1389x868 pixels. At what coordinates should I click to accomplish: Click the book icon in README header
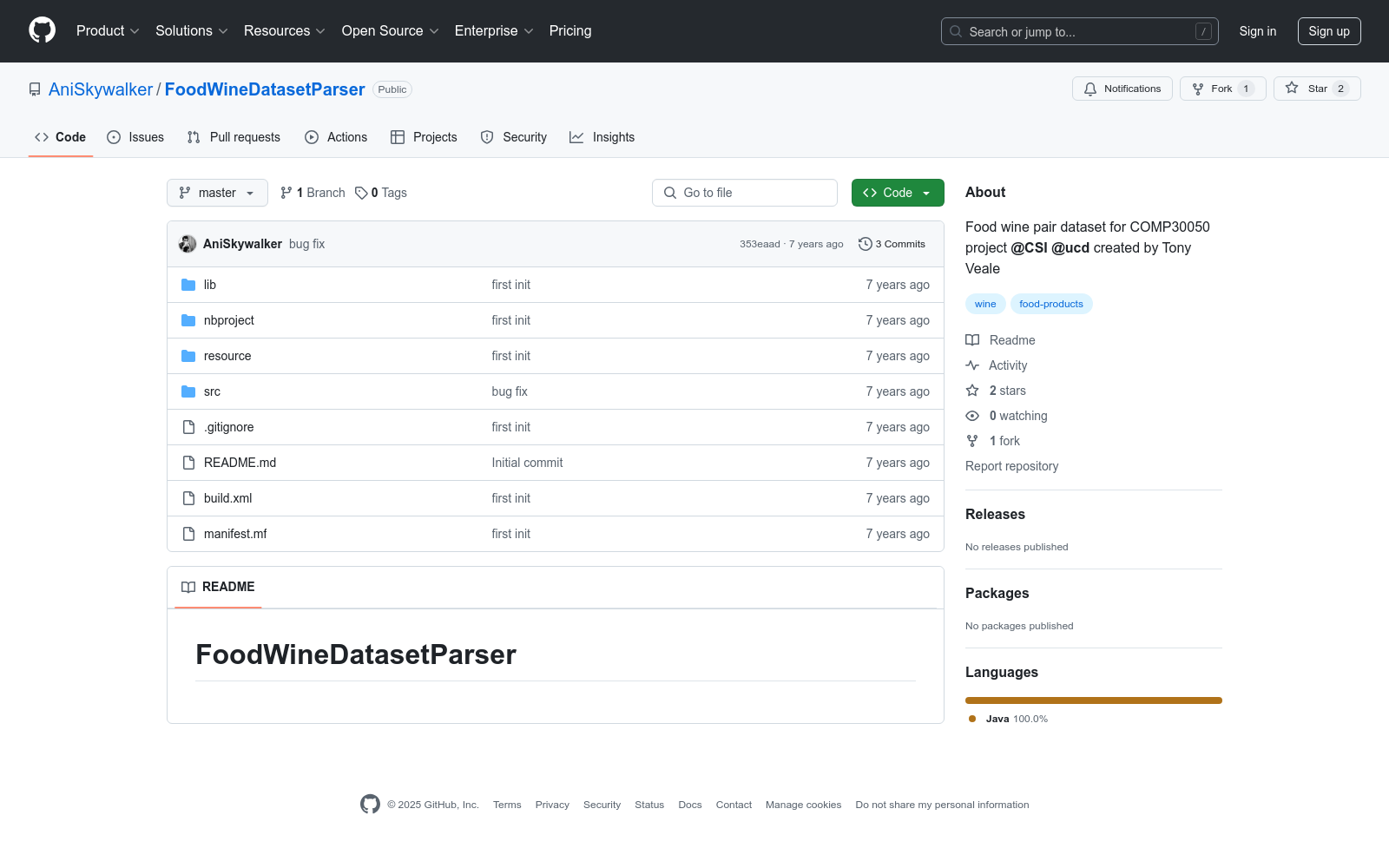point(188,587)
